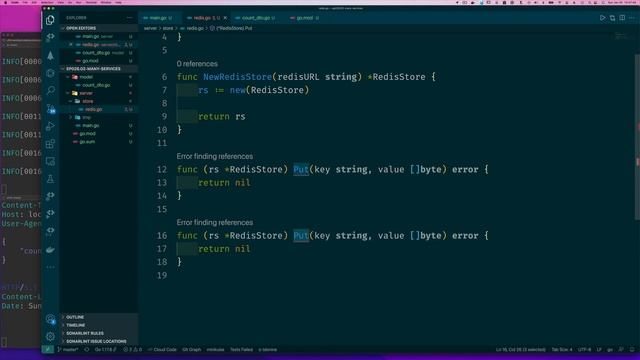
Task: Open Git Graph from status bar
Action: (x=191, y=350)
